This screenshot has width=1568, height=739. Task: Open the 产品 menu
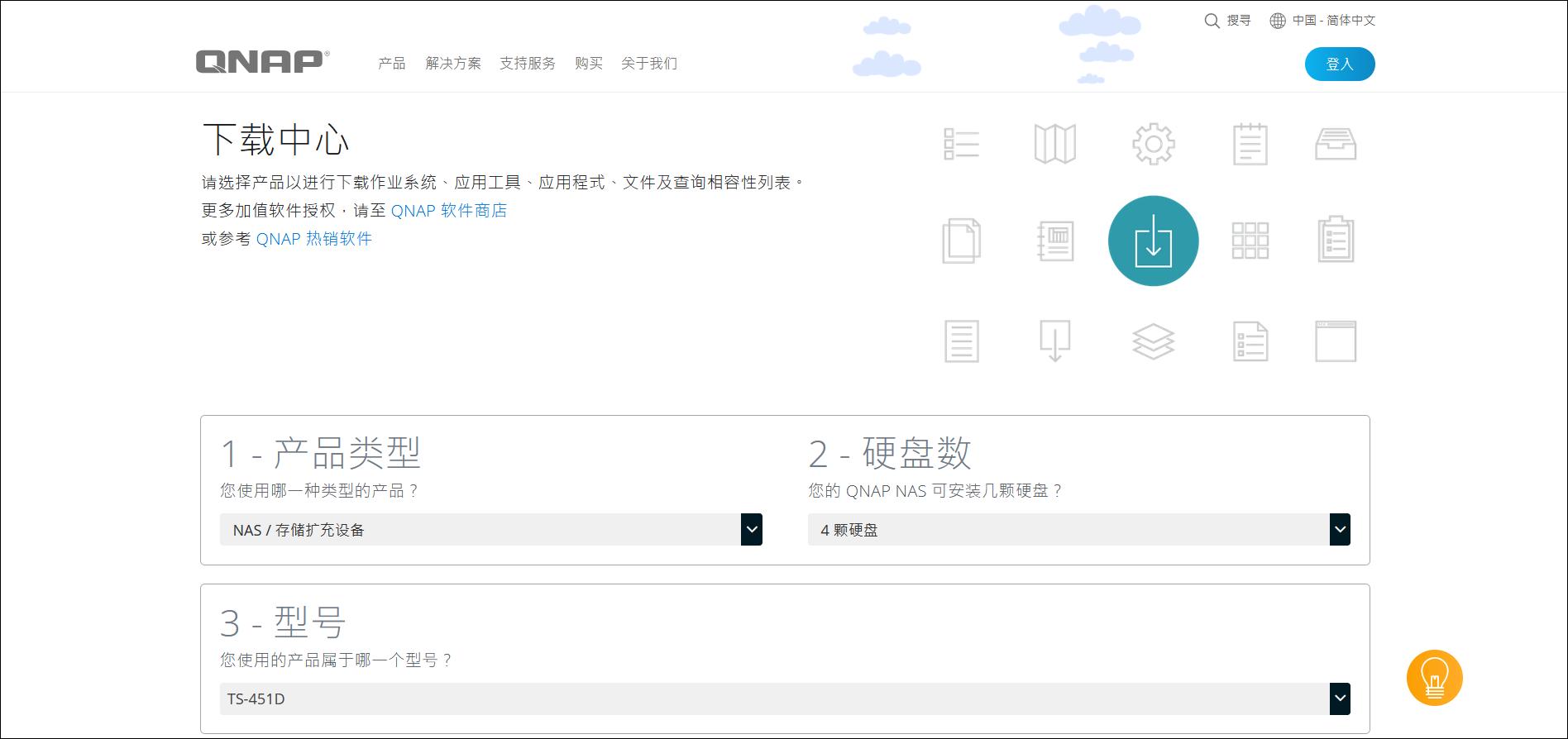[391, 63]
